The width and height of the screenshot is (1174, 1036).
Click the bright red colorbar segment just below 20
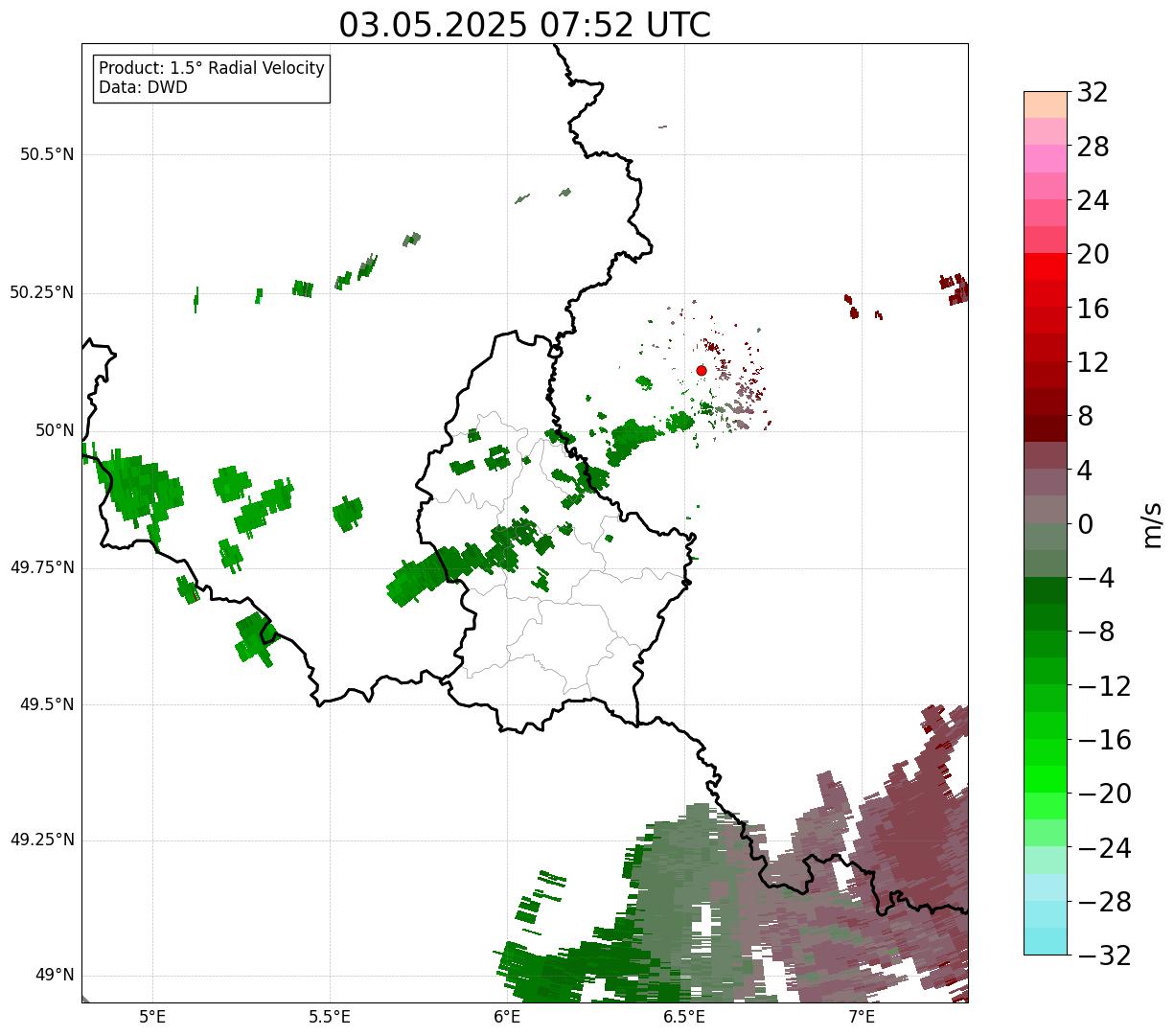[x=1046, y=266]
